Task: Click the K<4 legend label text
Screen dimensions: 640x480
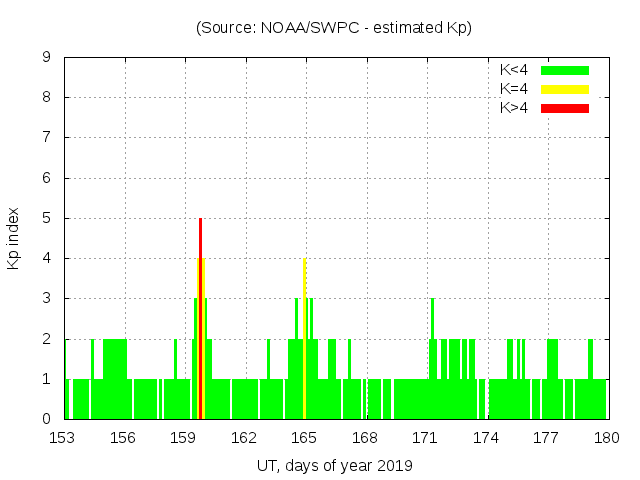Action: point(514,70)
